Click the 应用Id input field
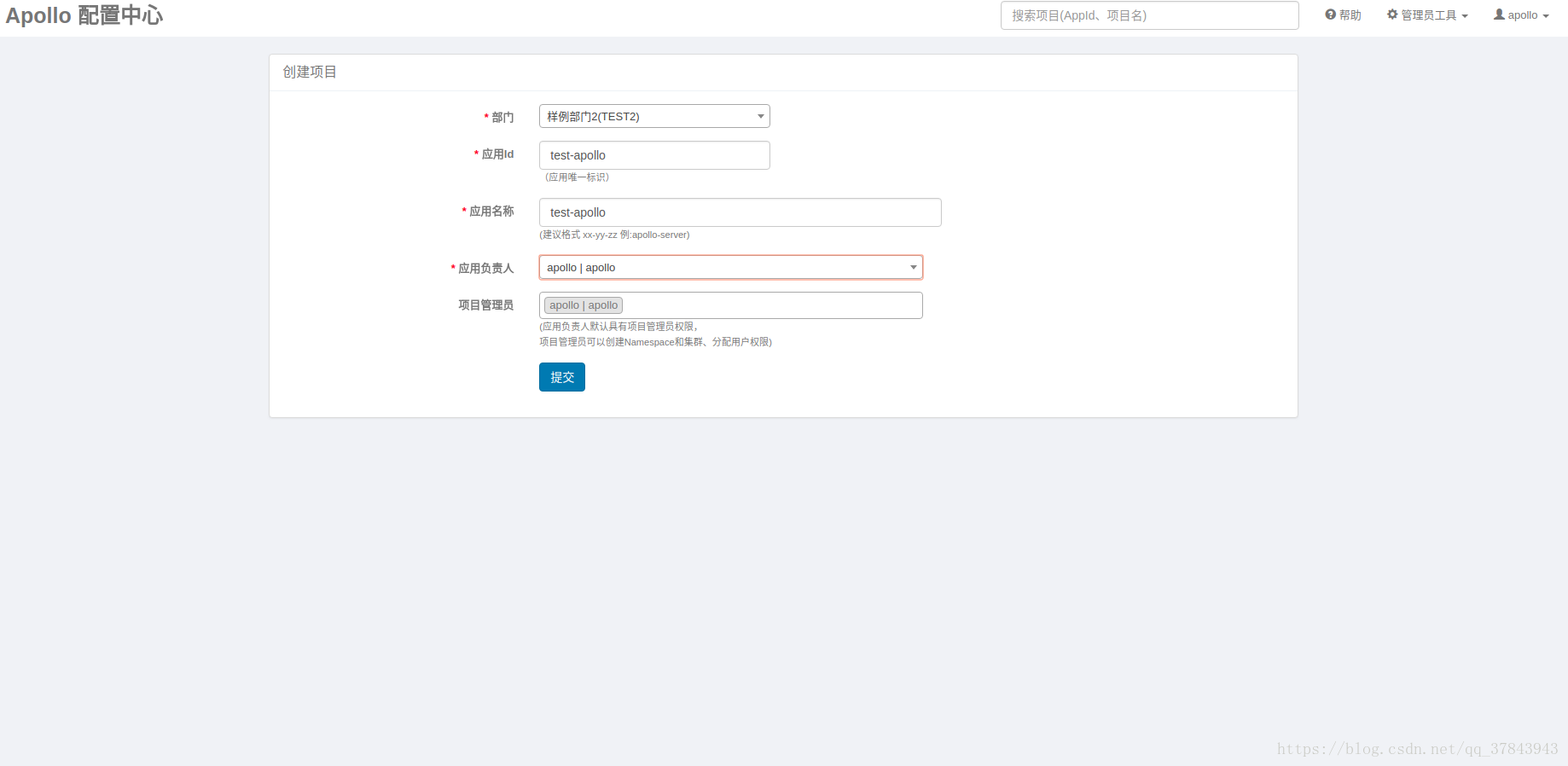This screenshot has height=766, width=1568. pyautogui.click(x=654, y=155)
